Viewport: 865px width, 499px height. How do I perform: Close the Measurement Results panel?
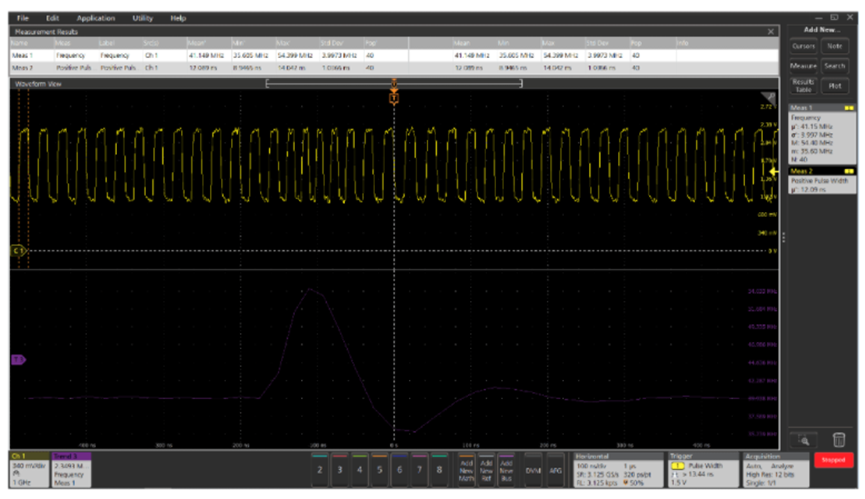point(771,33)
